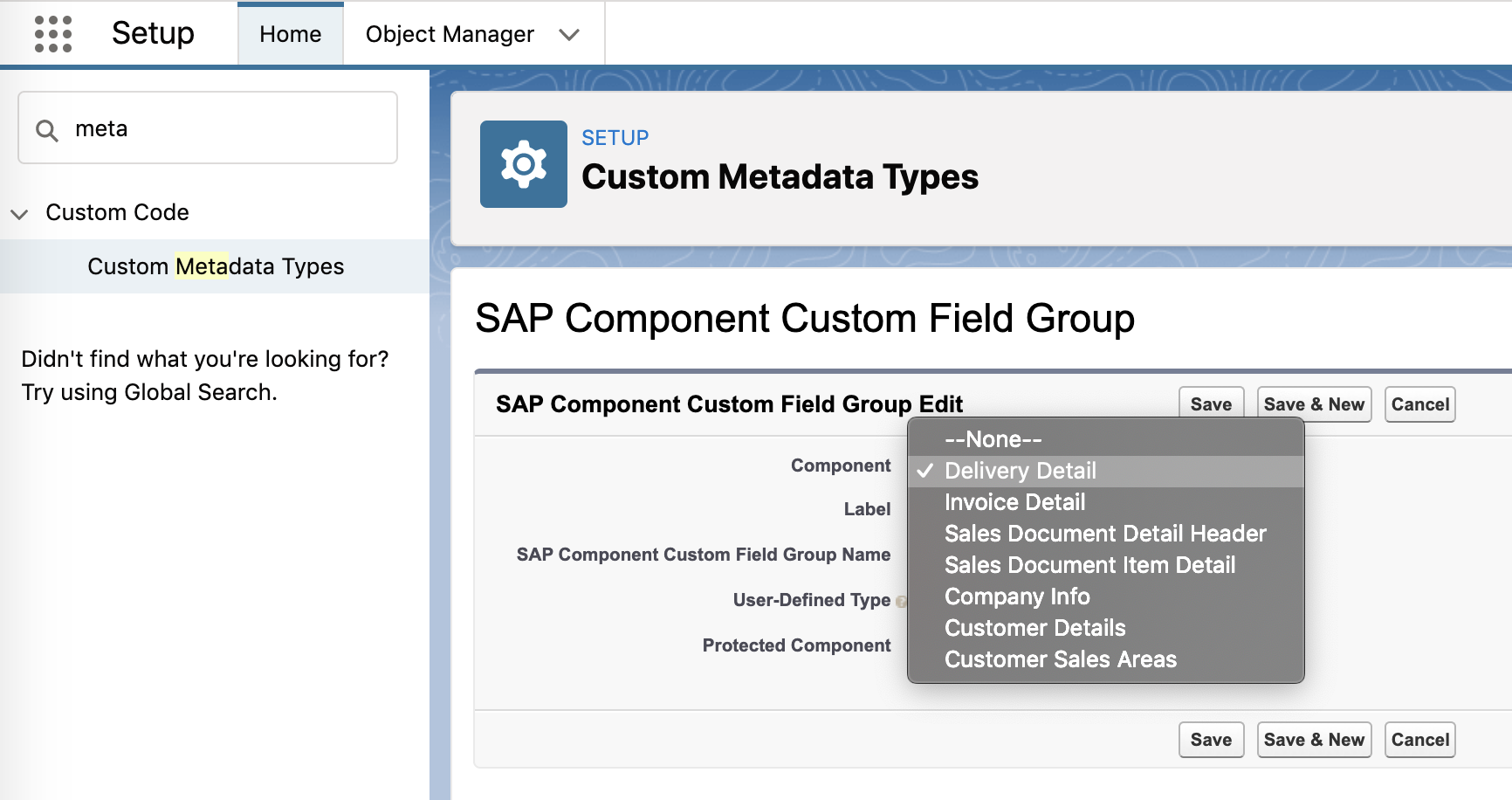Select Sales Document Item Detail option
The height and width of the screenshot is (800, 1512).
point(1106,565)
